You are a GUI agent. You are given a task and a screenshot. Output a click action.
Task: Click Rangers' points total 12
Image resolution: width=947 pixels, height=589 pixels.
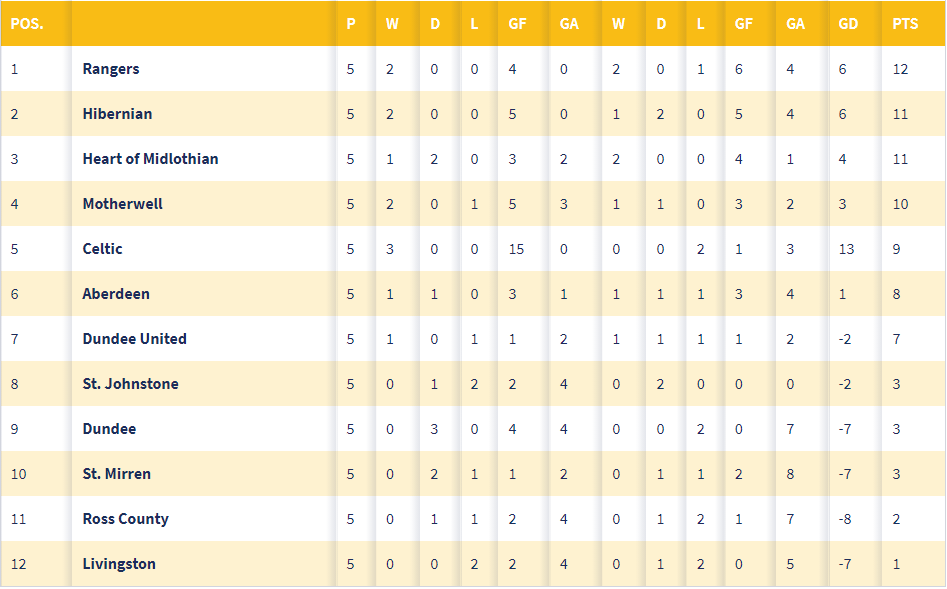[900, 69]
